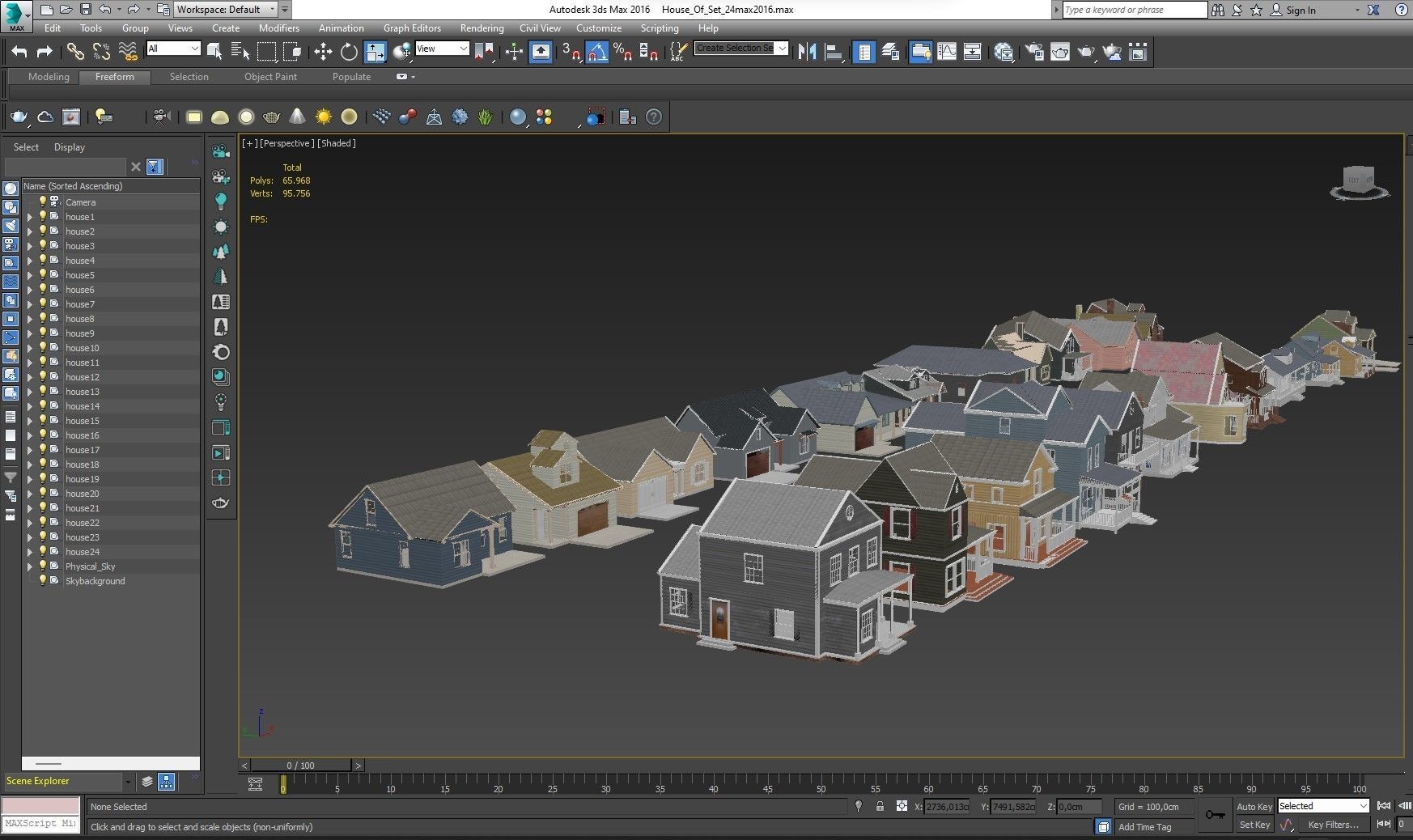Toggle the Scene Explorer button in toolbar
1413x840 pixels.
(x=864, y=52)
